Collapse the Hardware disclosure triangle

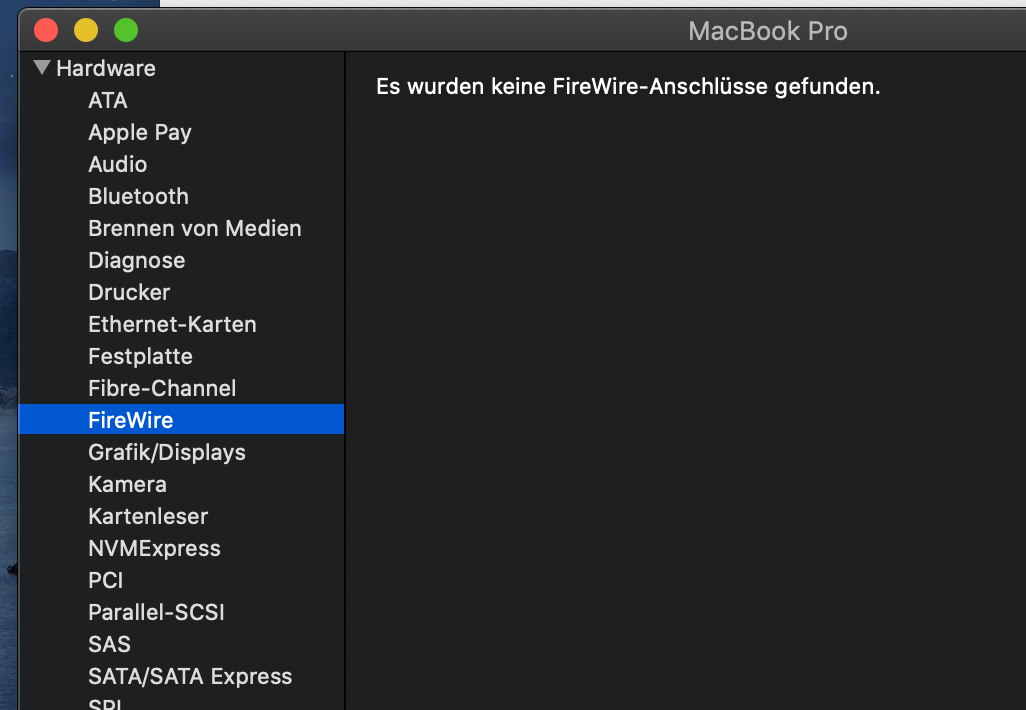41,68
